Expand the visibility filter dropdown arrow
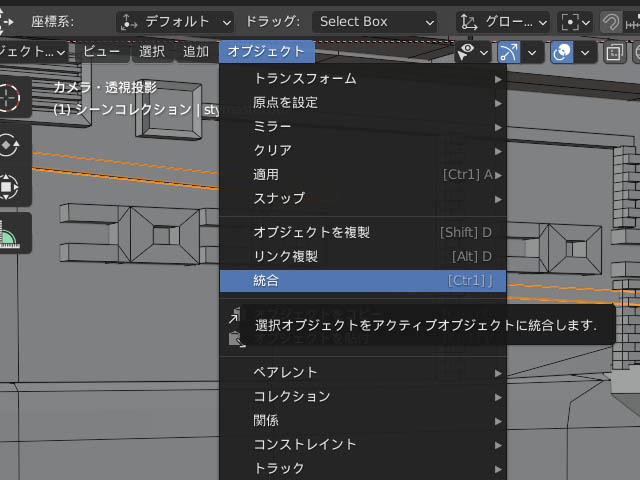The height and width of the screenshot is (480, 640). tap(484, 52)
